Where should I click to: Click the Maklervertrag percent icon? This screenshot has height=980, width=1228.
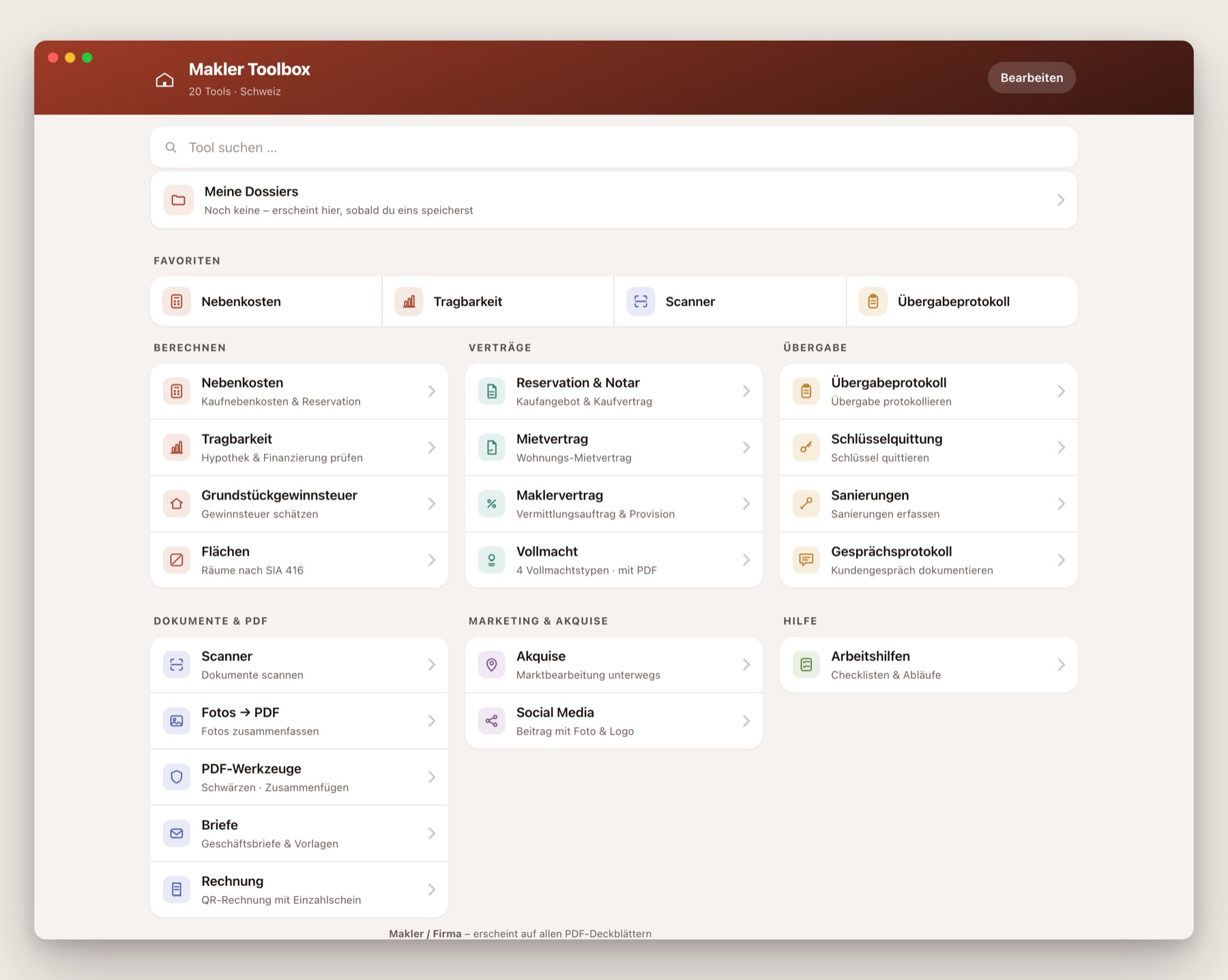(x=491, y=504)
